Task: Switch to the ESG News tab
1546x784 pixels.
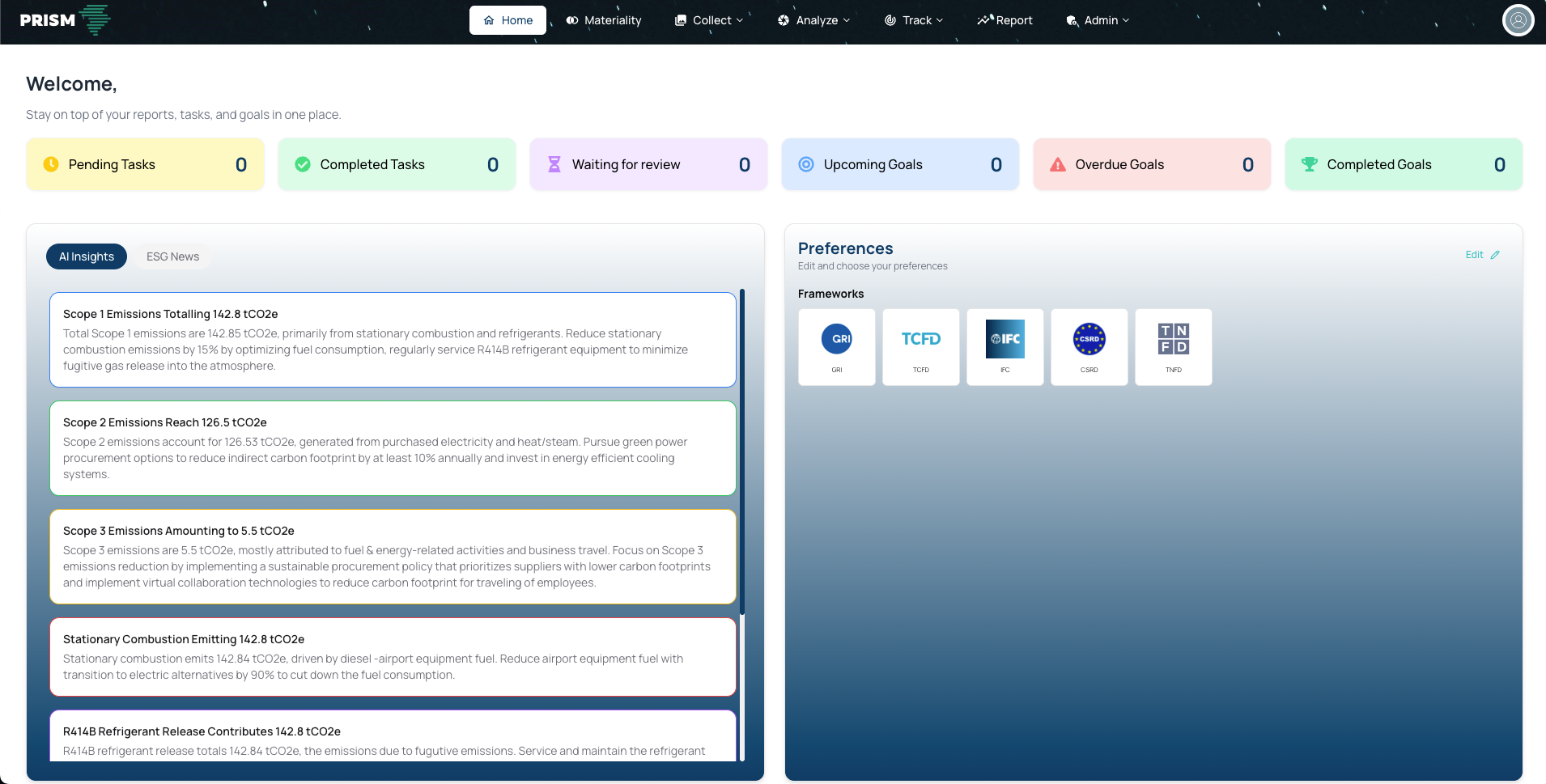Action: [x=172, y=256]
